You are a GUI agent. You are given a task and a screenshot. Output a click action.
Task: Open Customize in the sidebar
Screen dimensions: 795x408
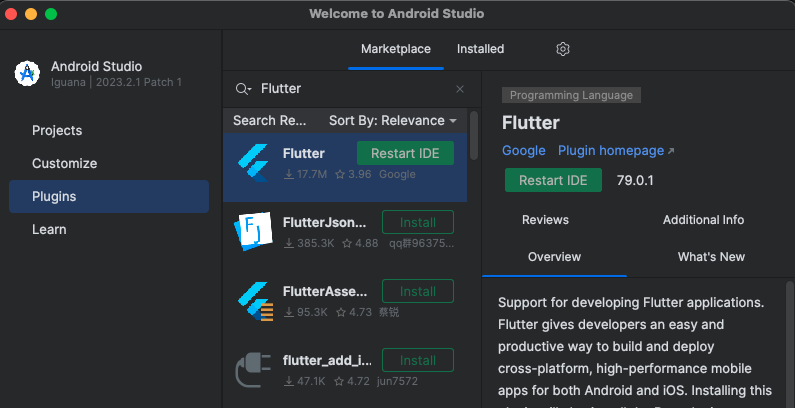(109, 164)
